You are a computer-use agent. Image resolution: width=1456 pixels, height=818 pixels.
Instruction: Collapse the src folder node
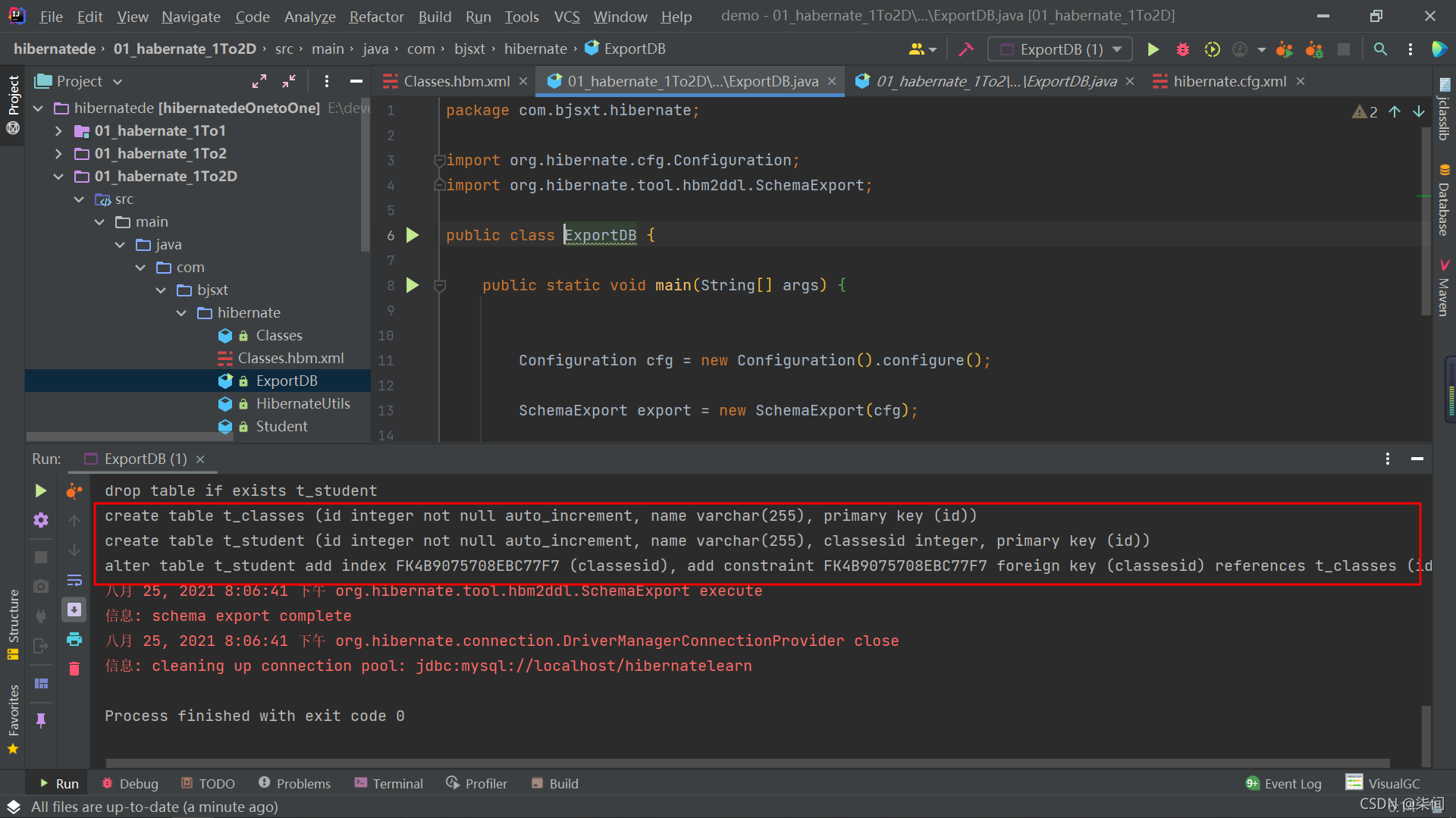point(79,199)
